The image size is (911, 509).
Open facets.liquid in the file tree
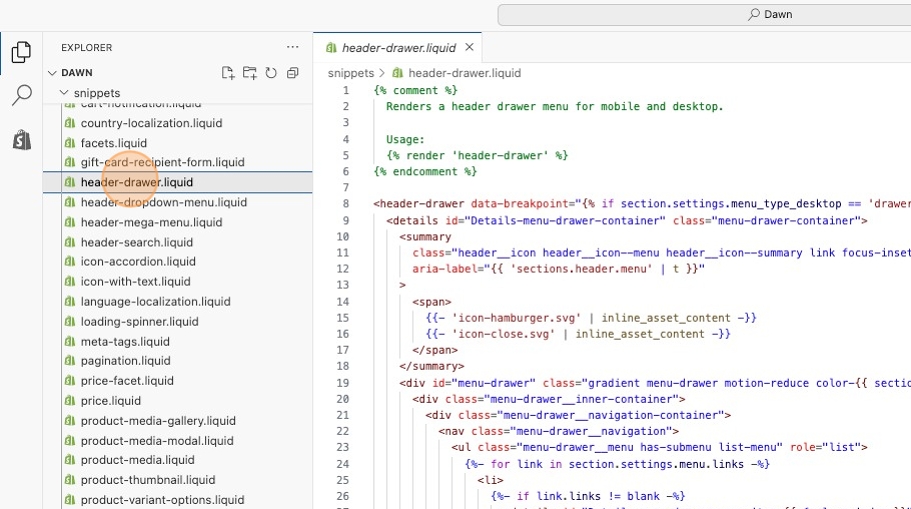coord(113,143)
